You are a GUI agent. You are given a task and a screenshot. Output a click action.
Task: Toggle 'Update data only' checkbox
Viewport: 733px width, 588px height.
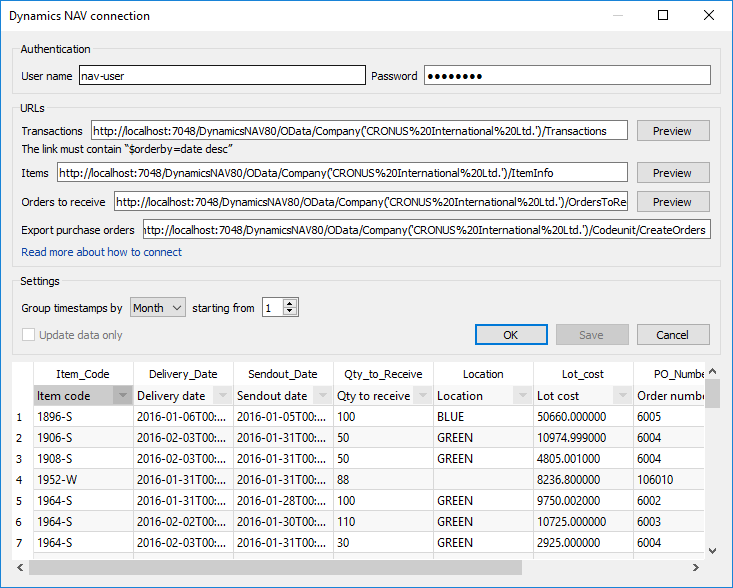[29, 335]
